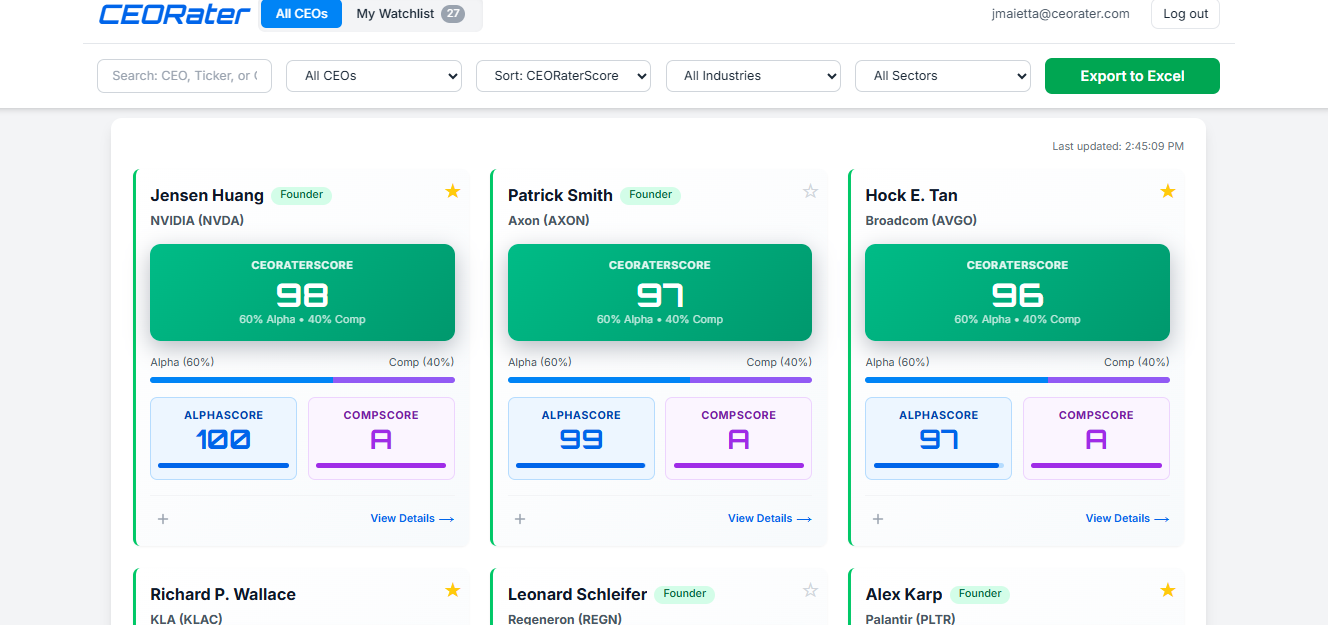Viewport: 1328px width, 625px height.
Task: Click the jmaietta@ceorater.com account email
Action: (1060, 14)
